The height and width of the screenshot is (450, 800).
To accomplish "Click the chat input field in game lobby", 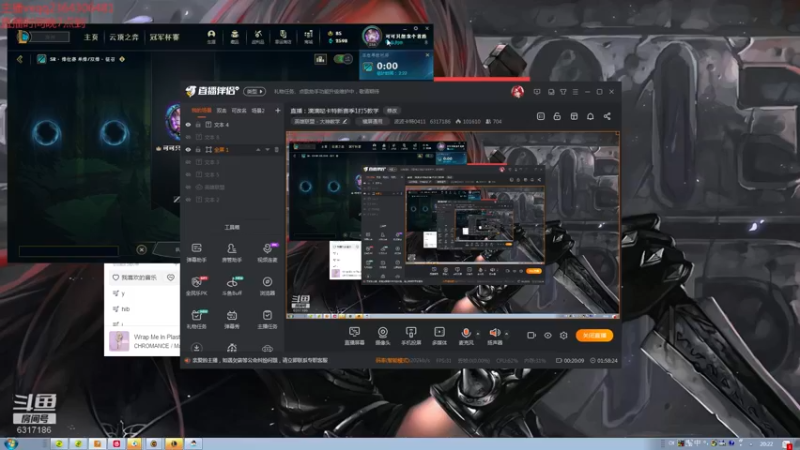I will [x=68, y=251].
